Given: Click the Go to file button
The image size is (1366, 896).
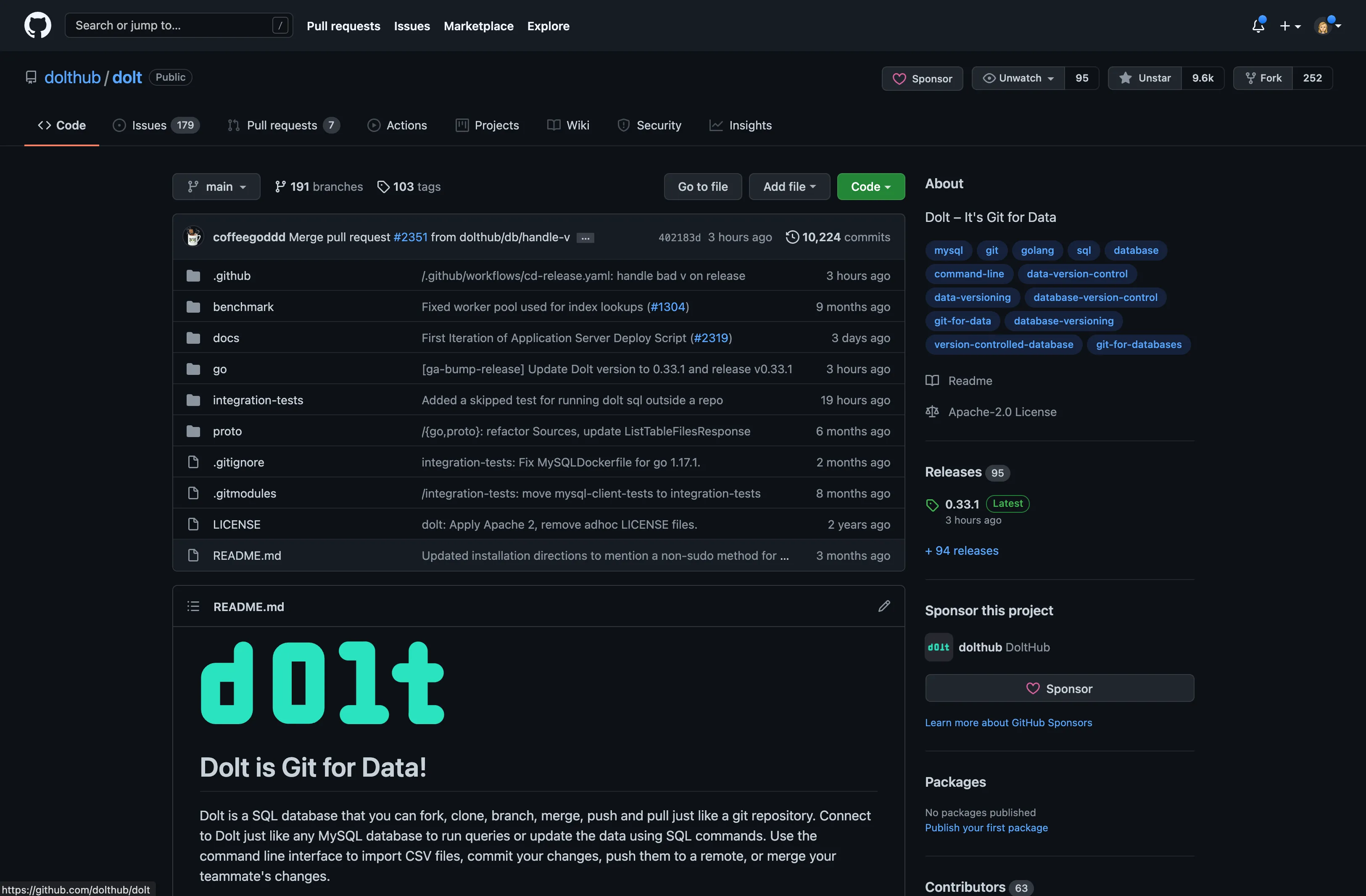Looking at the screenshot, I should pyautogui.click(x=702, y=187).
